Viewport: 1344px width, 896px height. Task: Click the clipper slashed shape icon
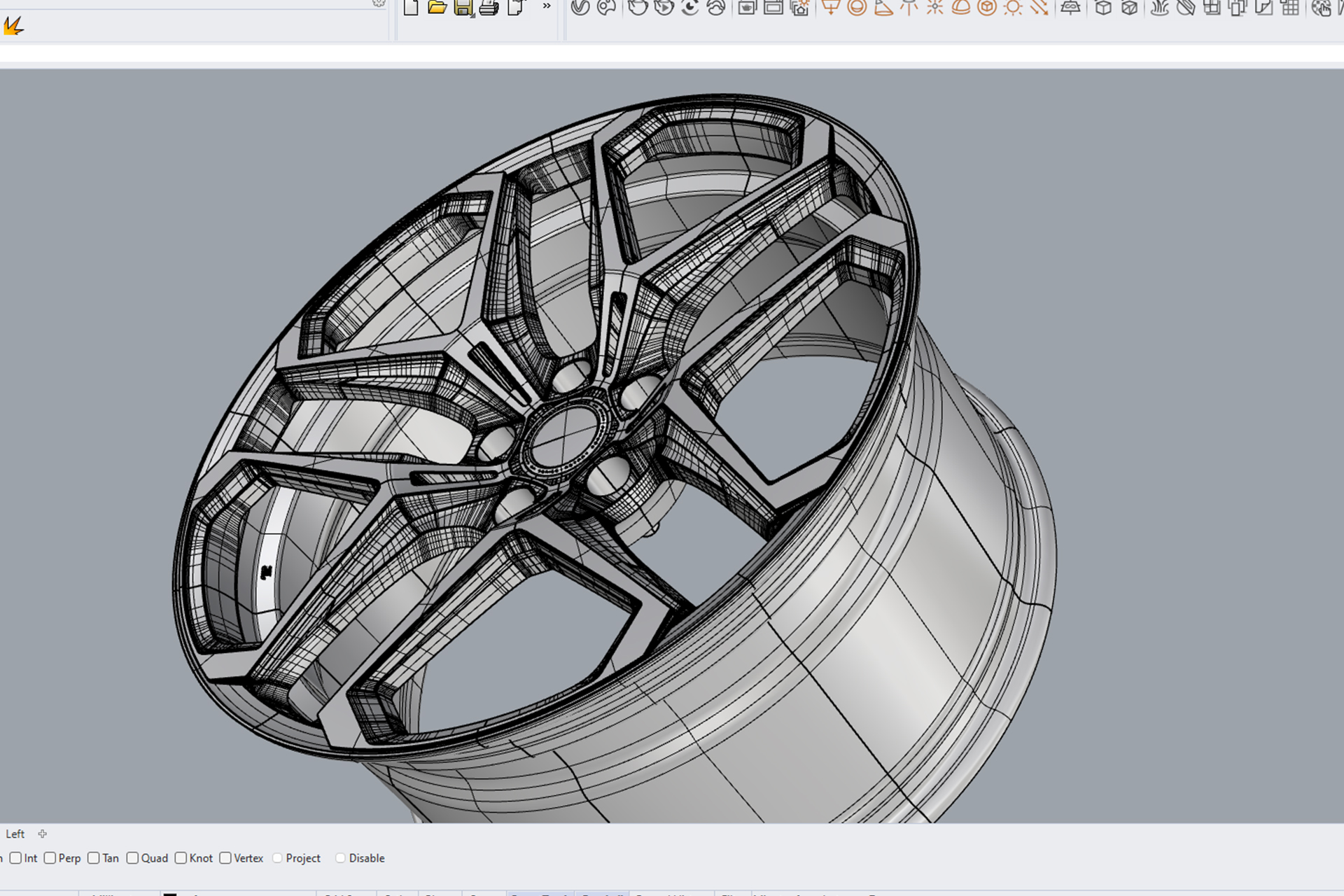coord(1186,7)
